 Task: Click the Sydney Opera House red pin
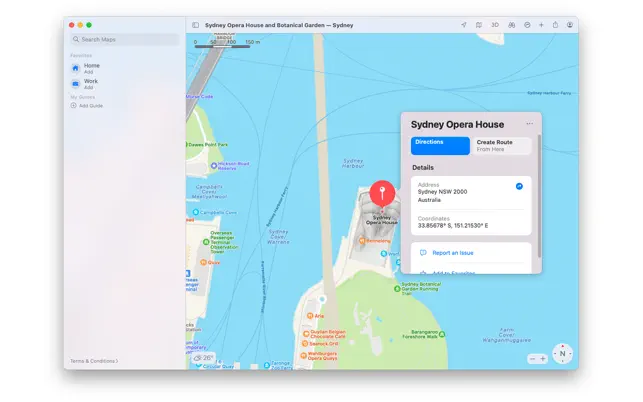382,193
